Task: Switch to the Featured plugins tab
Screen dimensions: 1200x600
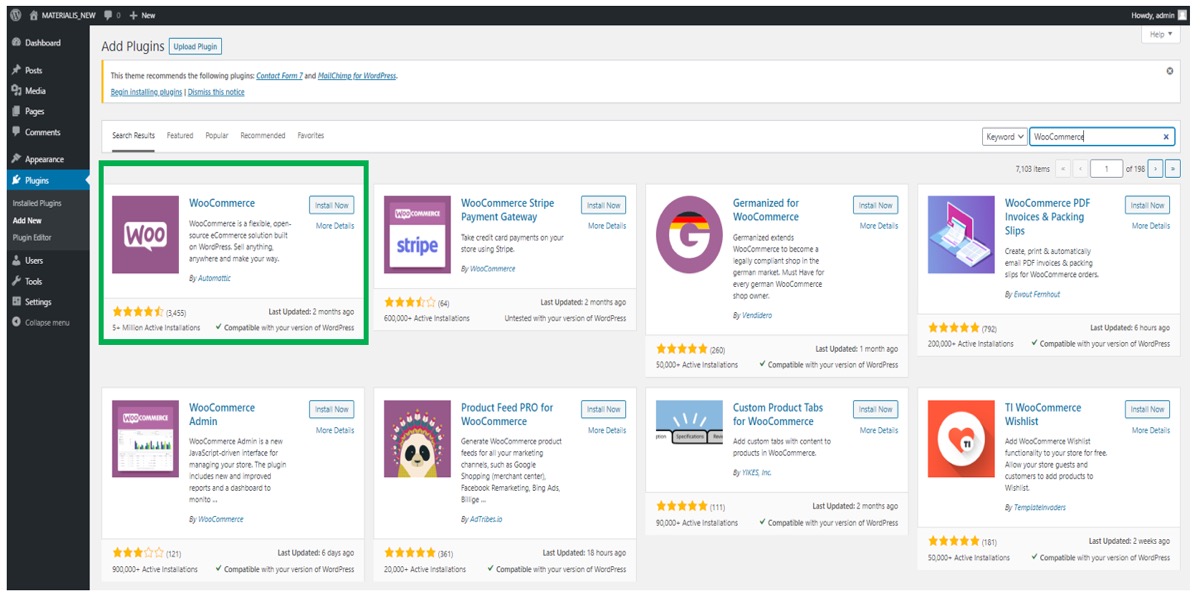Action: (180, 136)
